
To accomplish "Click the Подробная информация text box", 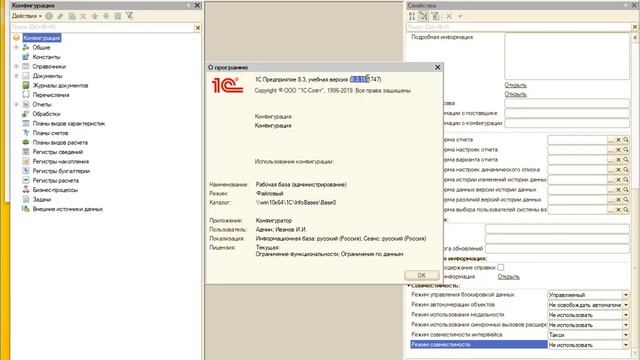I will point(567,56).
